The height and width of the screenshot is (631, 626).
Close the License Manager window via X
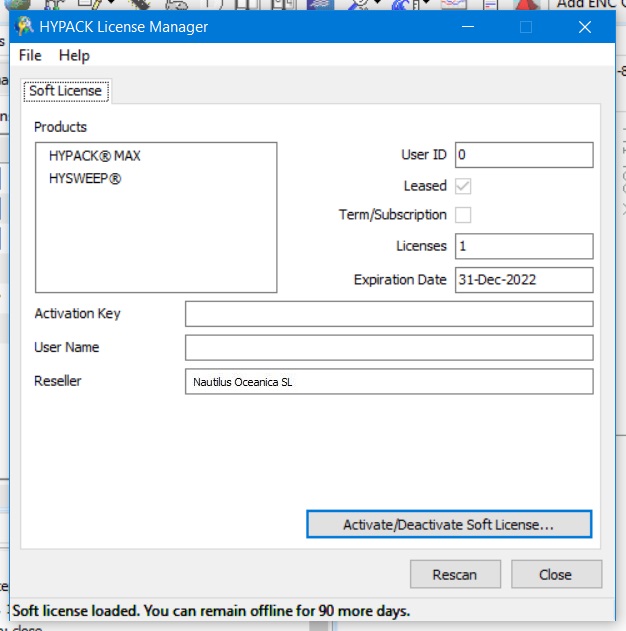tap(585, 27)
